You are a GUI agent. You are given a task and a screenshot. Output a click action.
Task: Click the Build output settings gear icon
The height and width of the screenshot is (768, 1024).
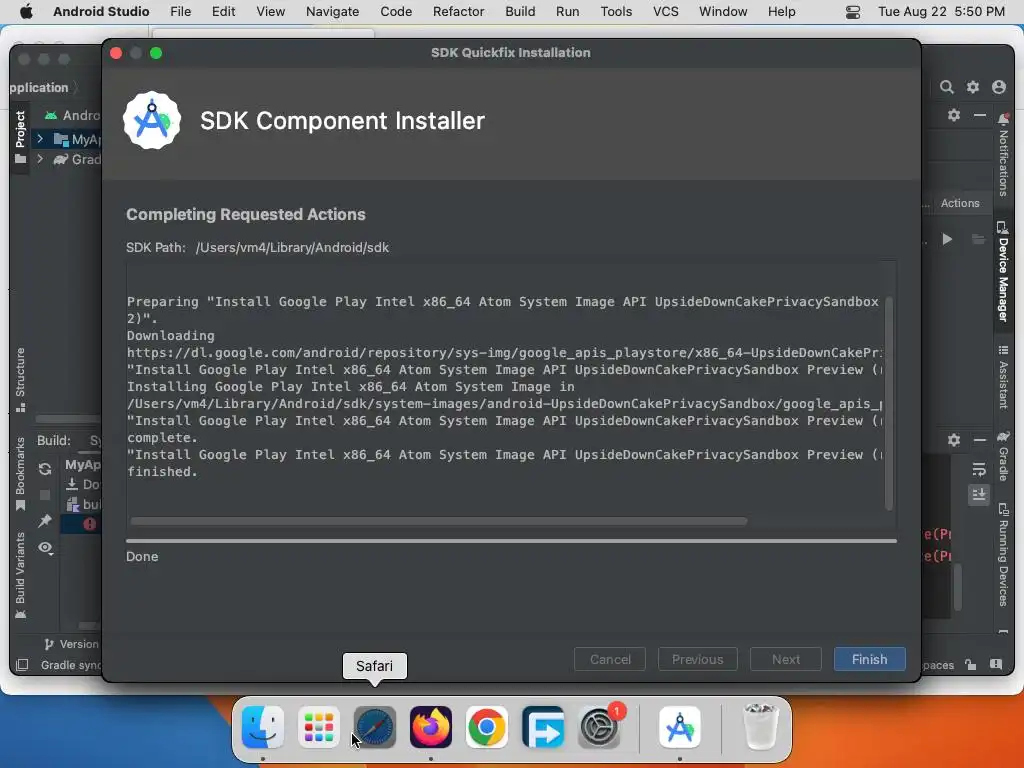(x=954, y=440)
